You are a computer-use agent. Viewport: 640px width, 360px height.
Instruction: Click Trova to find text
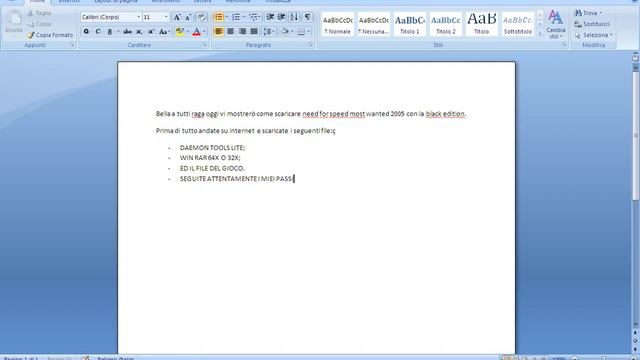click(588, 13)
